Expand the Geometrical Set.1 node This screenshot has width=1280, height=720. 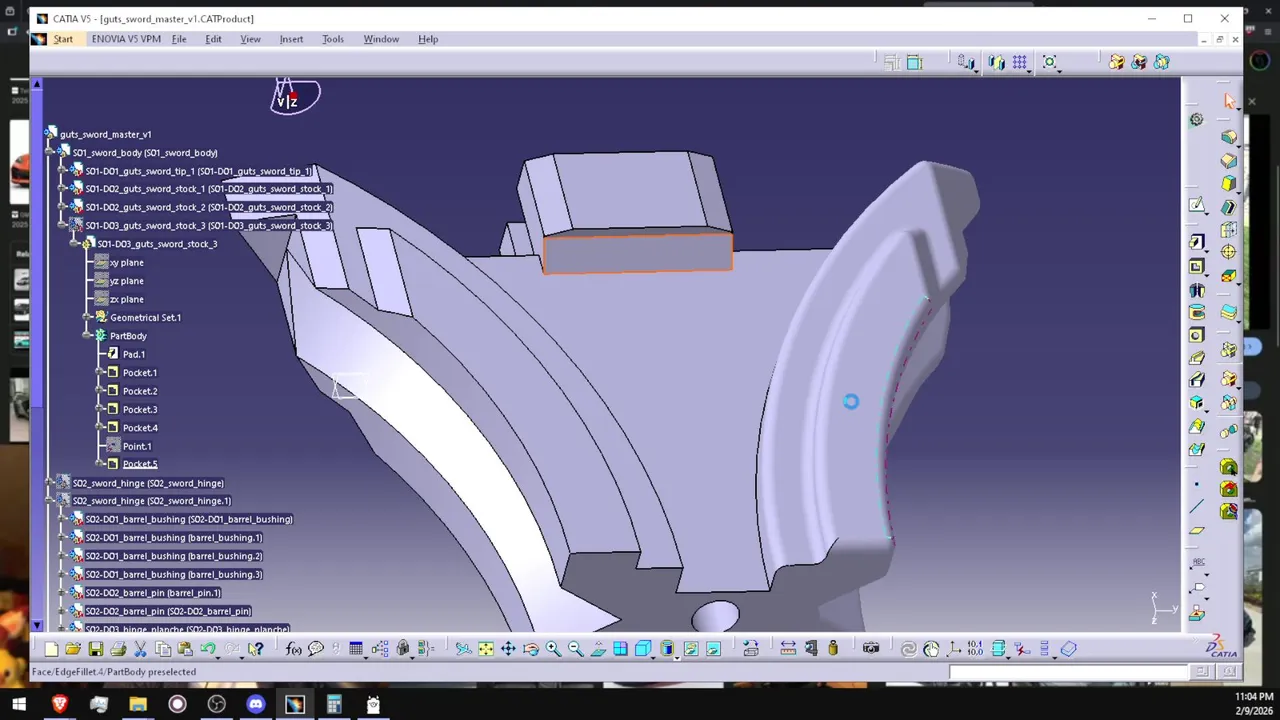[x=88, y=317]
